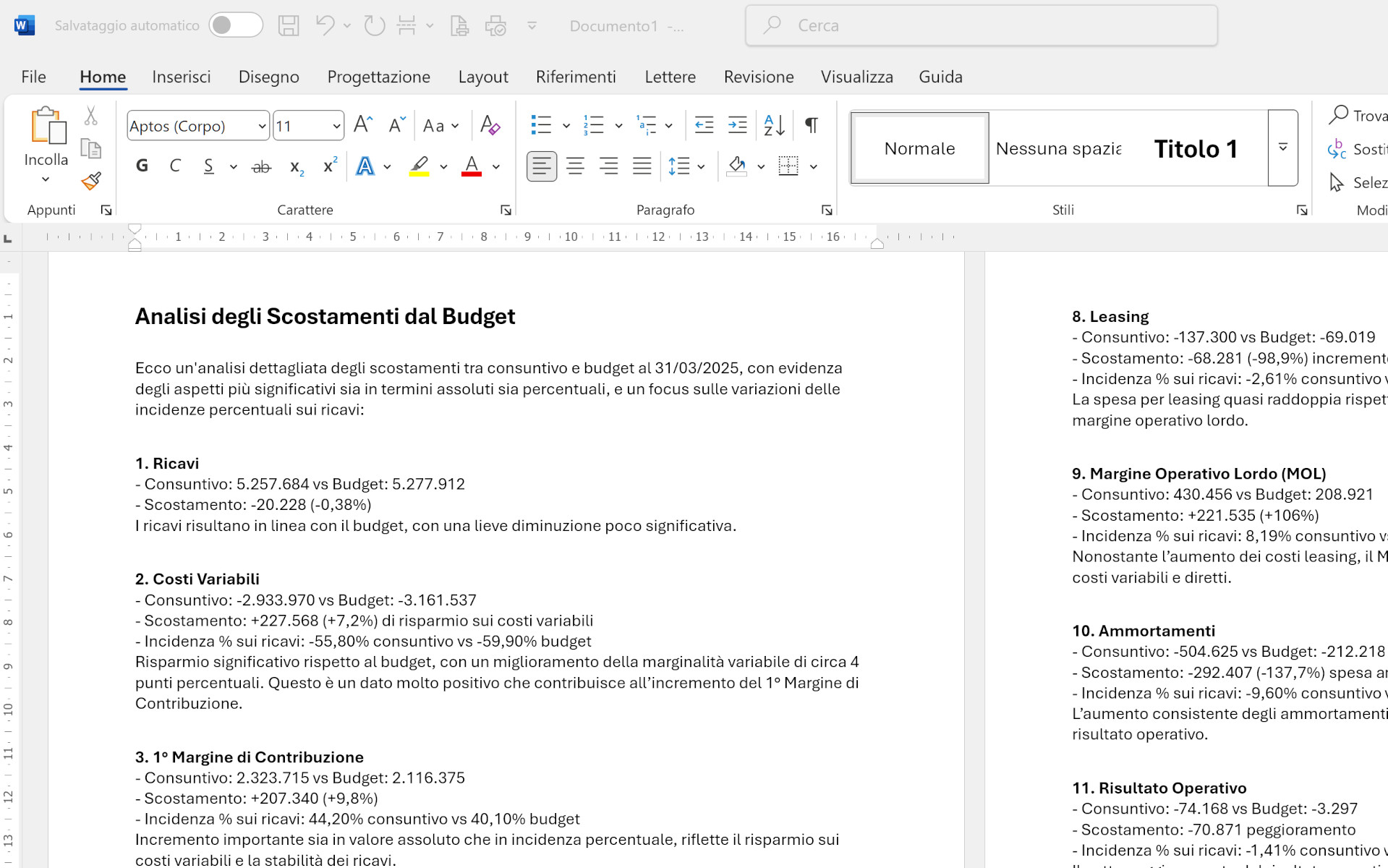Click the Sort A-Z icon
1388x868 pixels.
[x=774, y=125]
